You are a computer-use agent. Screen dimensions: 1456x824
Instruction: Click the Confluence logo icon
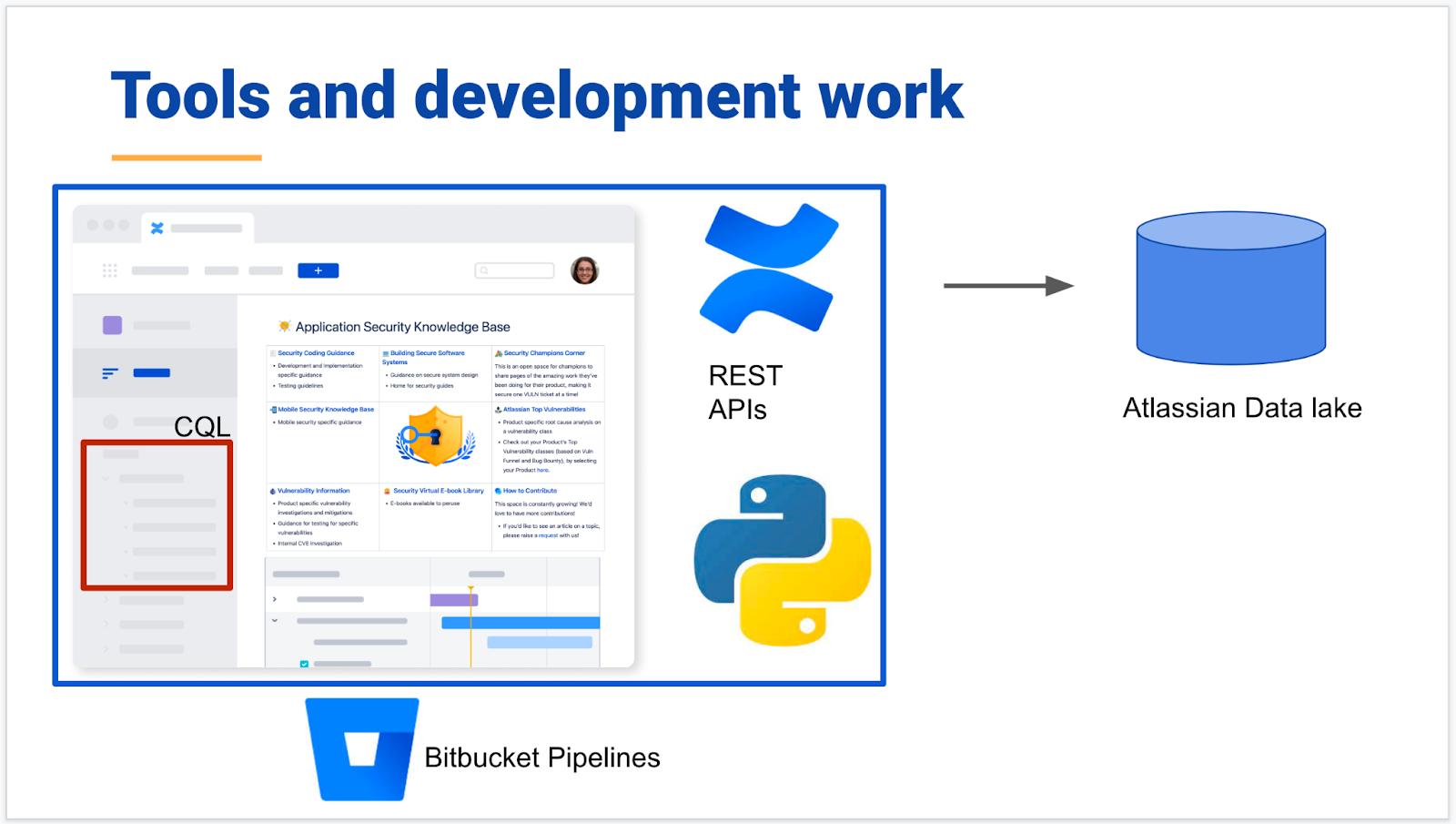click(x=769, y=267)
